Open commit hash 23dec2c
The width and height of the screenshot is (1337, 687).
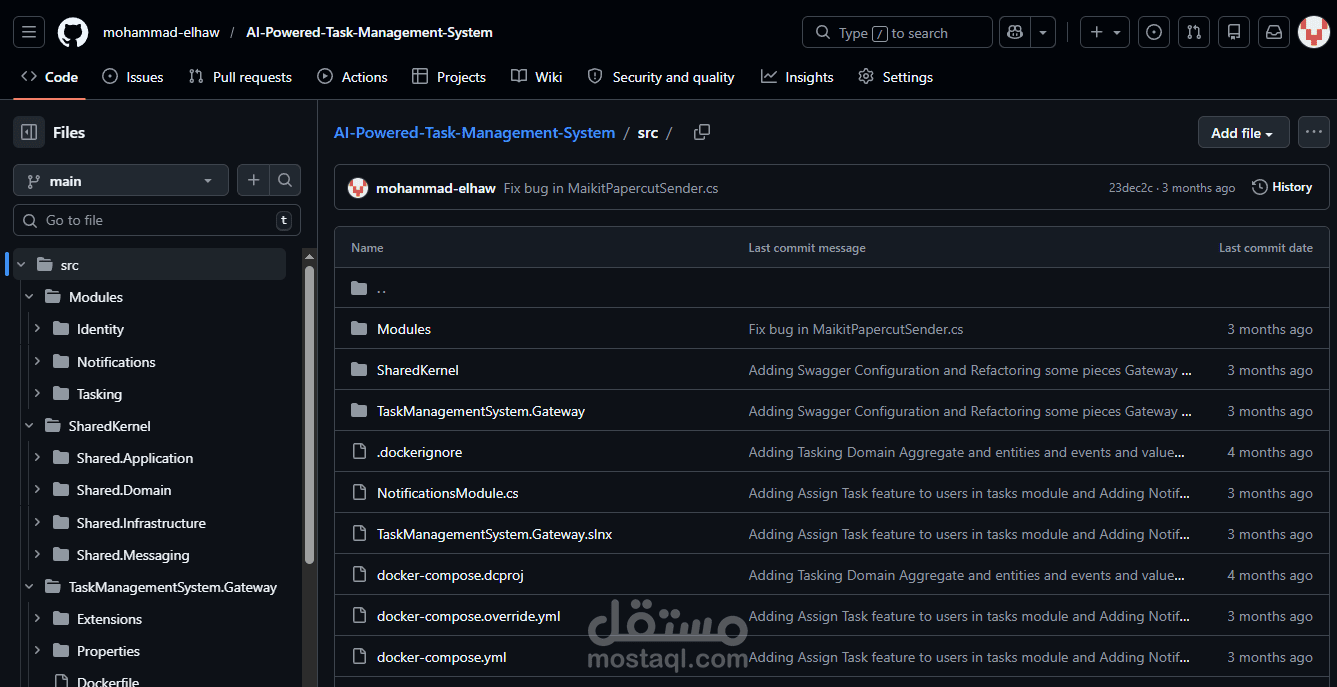[1130, 188]
